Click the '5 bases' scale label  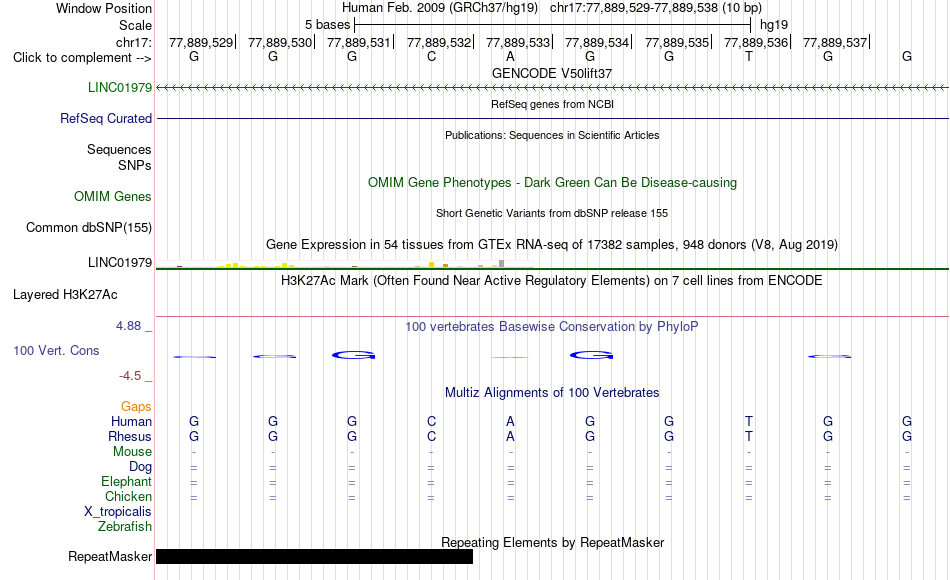327,25
